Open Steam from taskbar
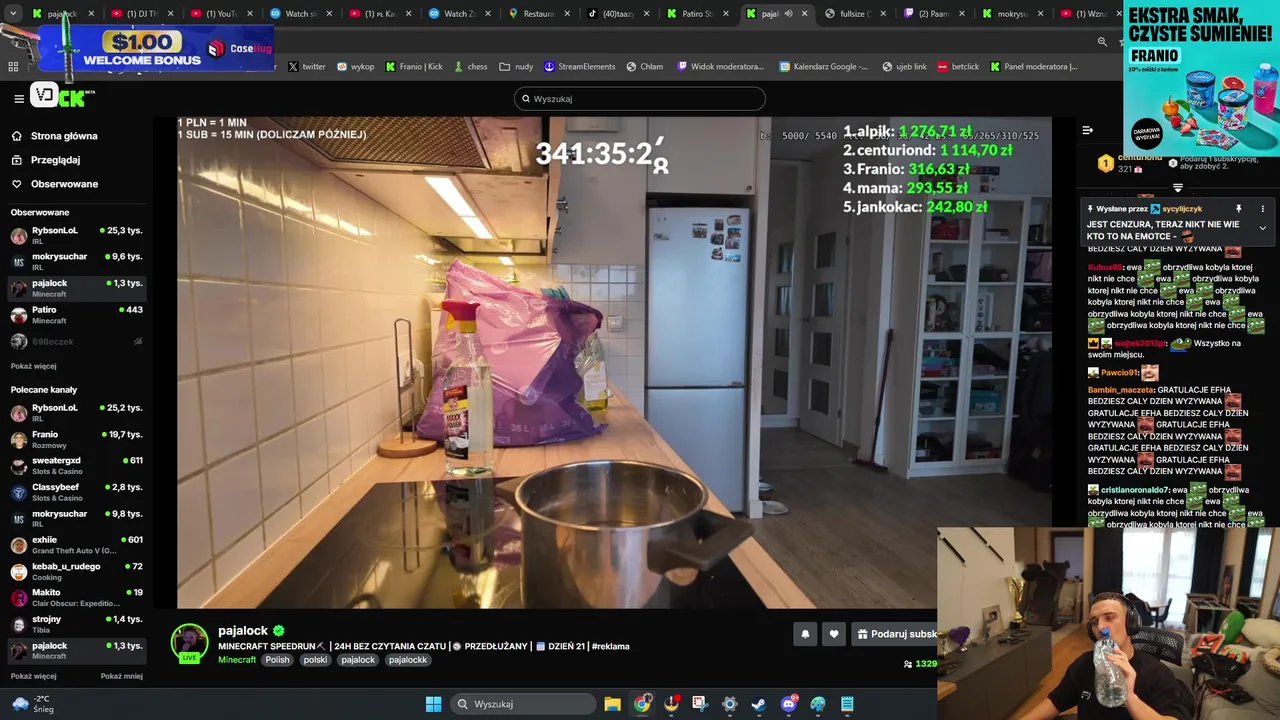This screenshot has height=720, width=1280. 759,704
